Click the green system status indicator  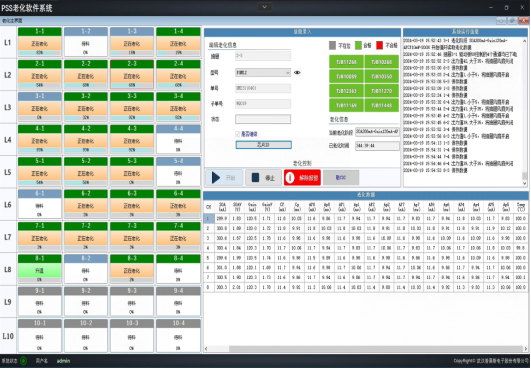pos(23,361)
